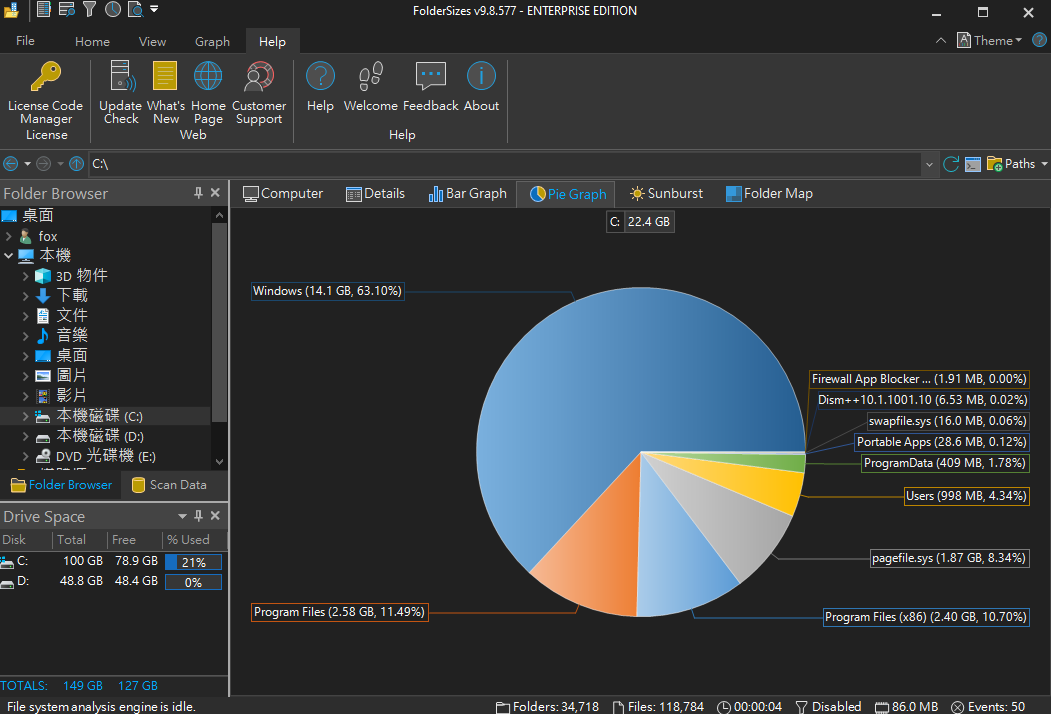Open the File menu
1051x714 pixels.
(x=25, y=41)
